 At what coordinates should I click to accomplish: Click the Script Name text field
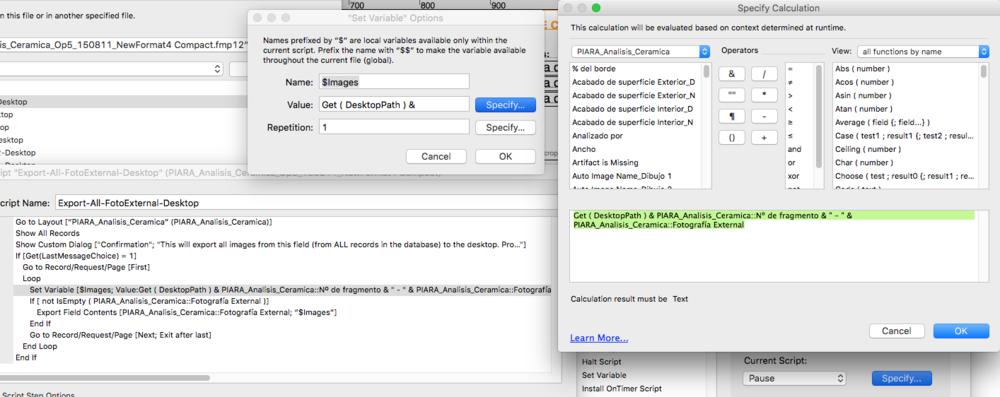click(x=303, y=203)
